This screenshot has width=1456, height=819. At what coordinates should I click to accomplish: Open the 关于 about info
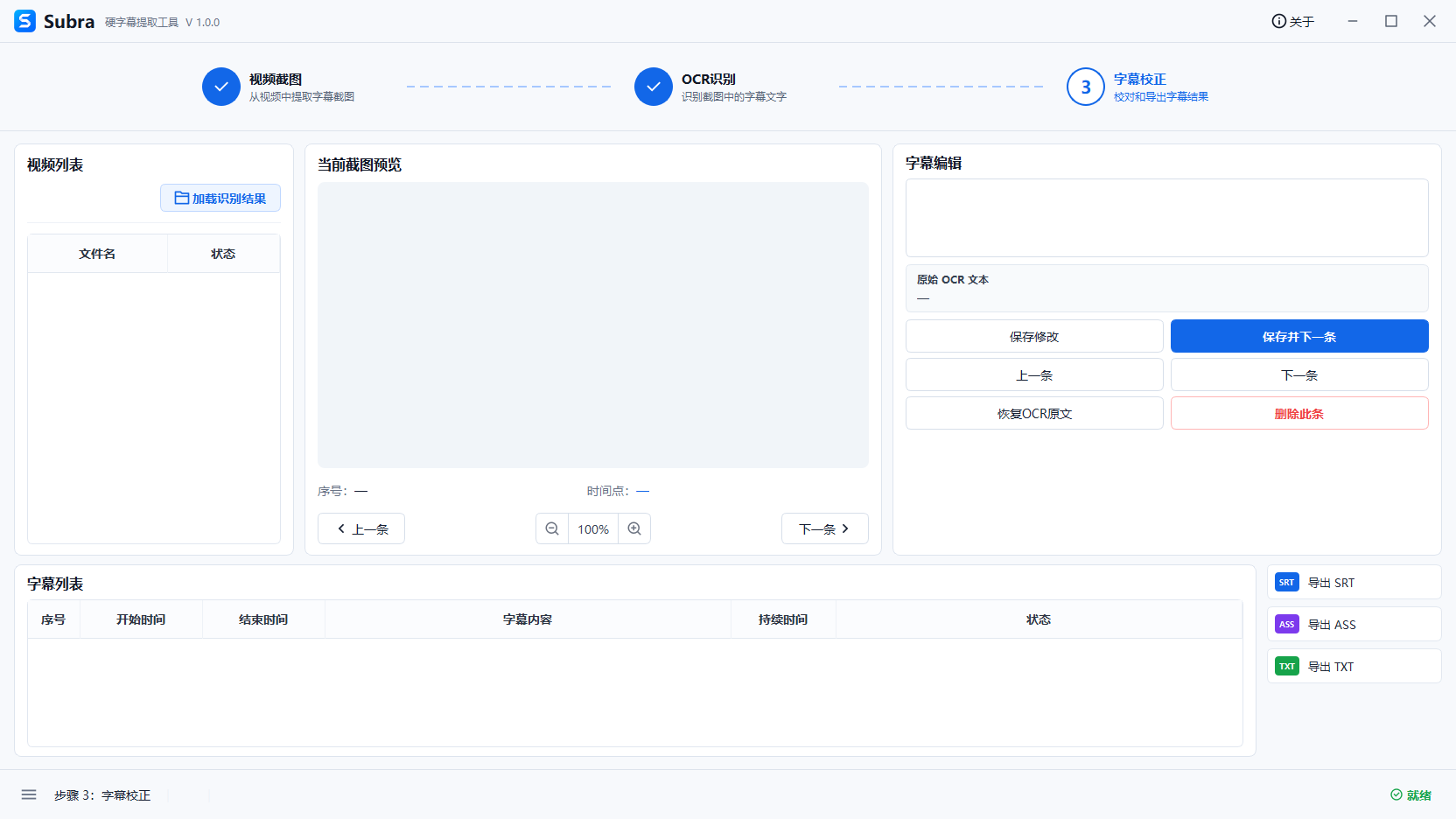[1293, 21]
